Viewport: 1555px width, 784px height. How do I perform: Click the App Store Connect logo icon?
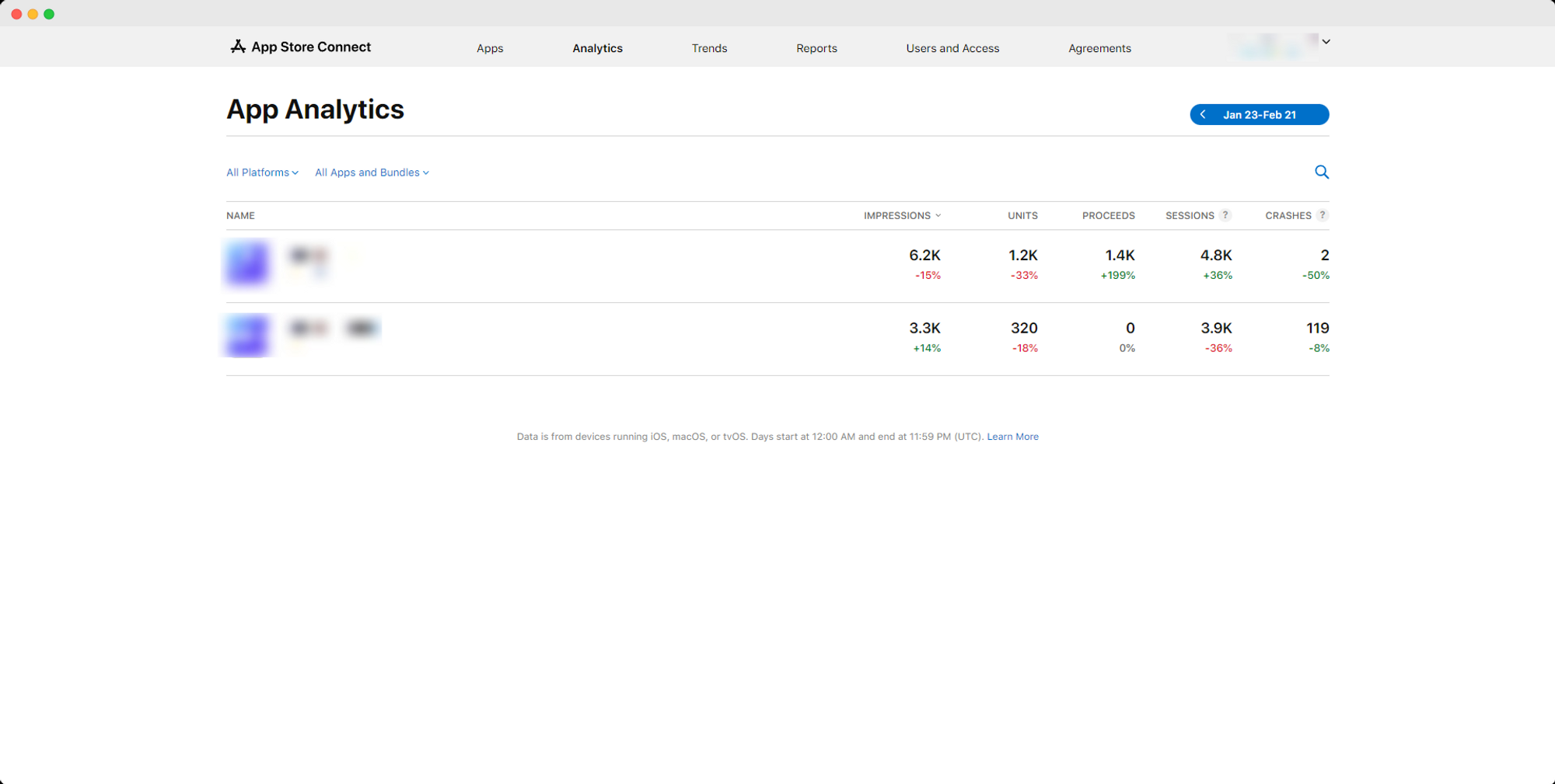[238, 47]
